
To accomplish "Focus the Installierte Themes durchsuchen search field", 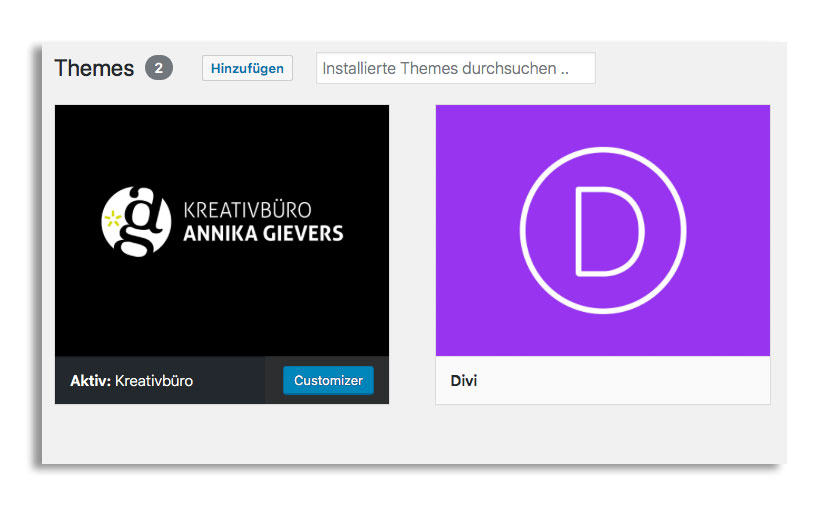I will (456, 68).
